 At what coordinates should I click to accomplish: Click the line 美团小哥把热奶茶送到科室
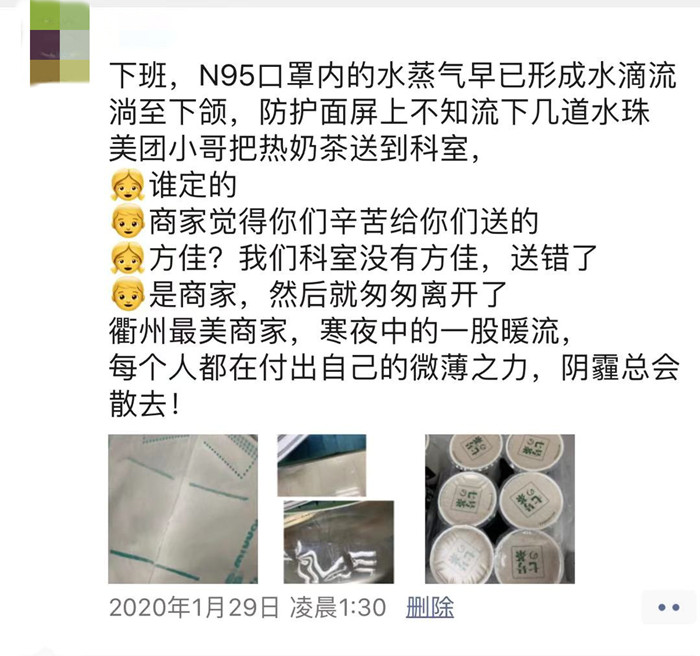tap(295, 149)
